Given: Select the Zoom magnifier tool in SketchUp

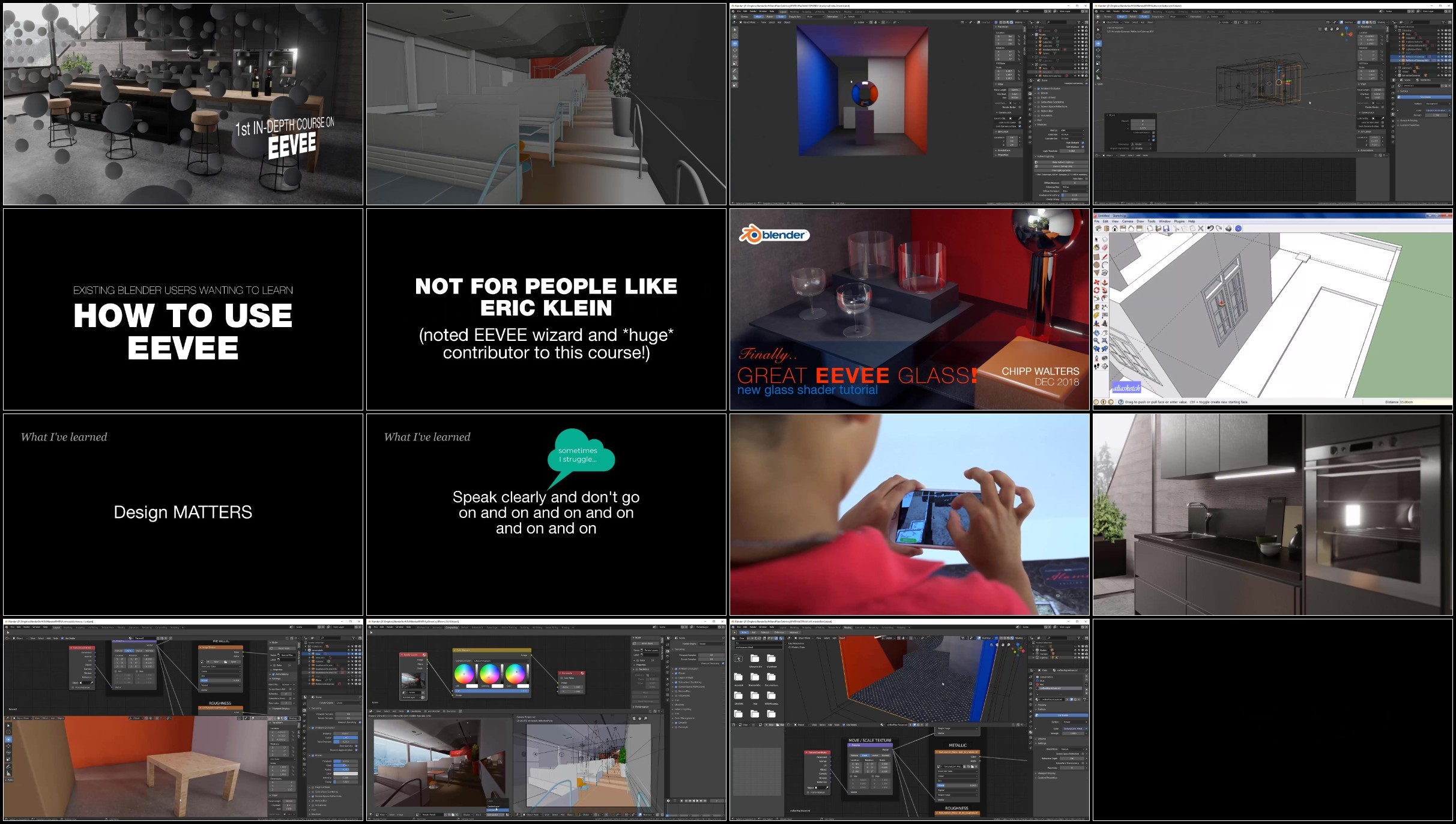Looking at the screenshot, I should (x=1096, y=341).
